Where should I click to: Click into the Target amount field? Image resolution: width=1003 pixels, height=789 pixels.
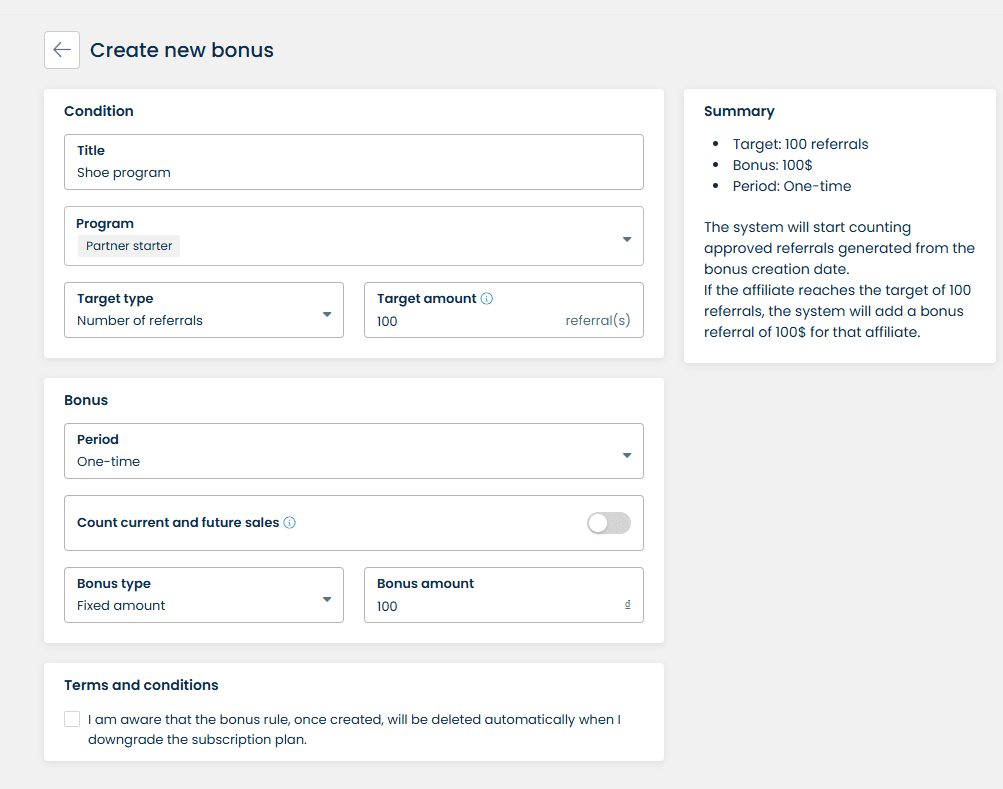(460, 321)
